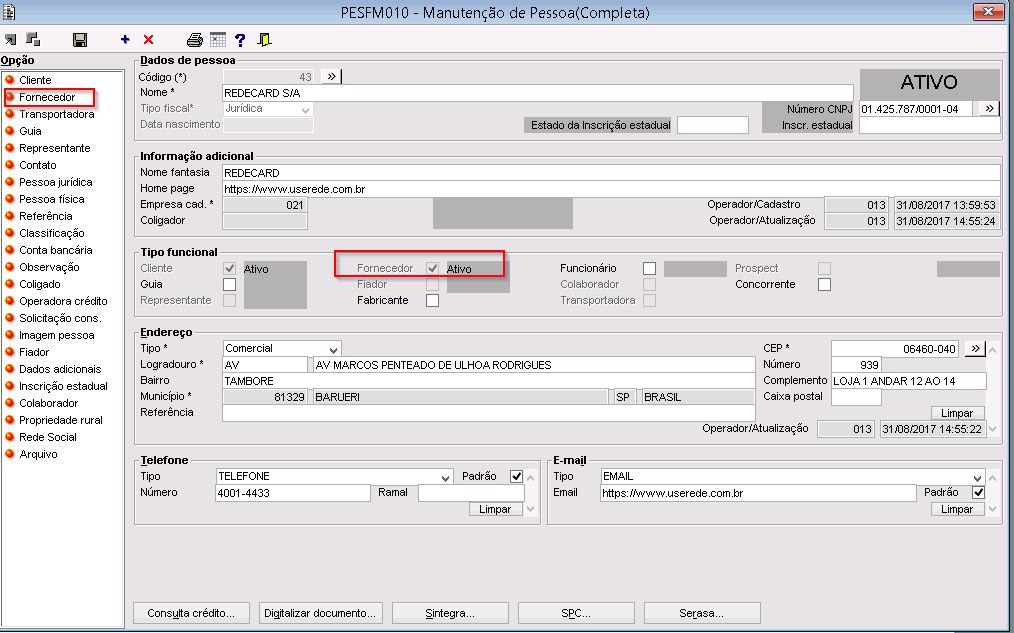The image size is (1014, 633).
Task: Open Rede Social in the Opção list
Action: point(48,437)
